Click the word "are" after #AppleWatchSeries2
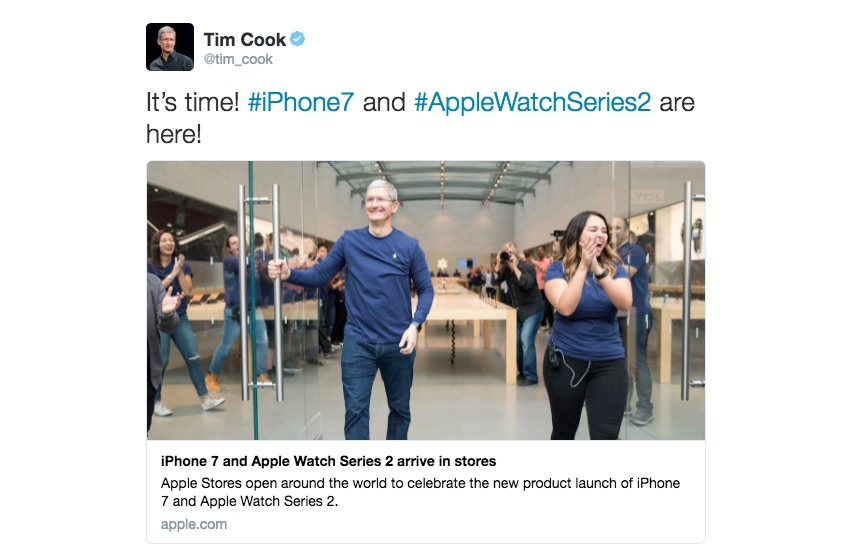The image size is (850, 554). coord(677,102)
